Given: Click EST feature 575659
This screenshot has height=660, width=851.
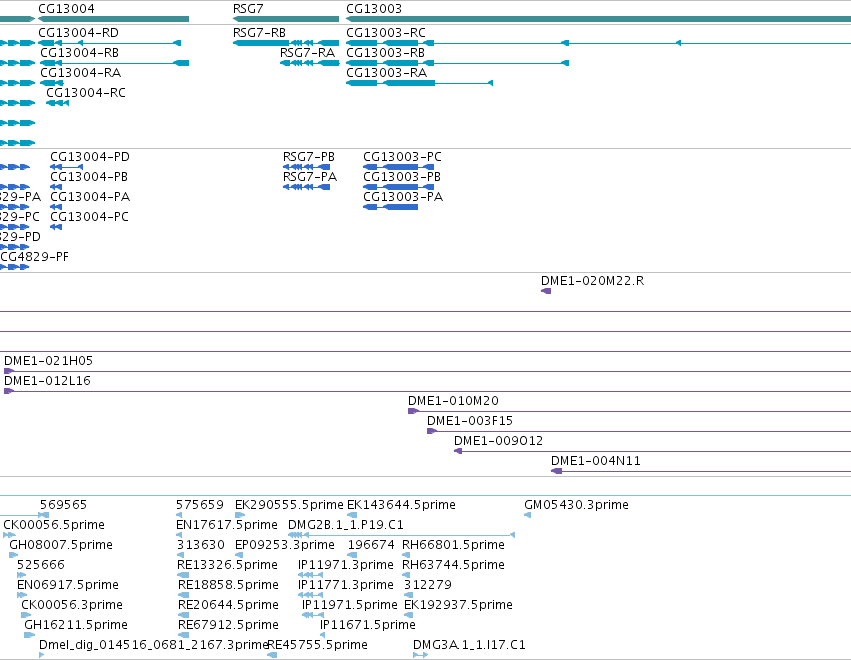Looking at the screenshot, I should 200,505.
